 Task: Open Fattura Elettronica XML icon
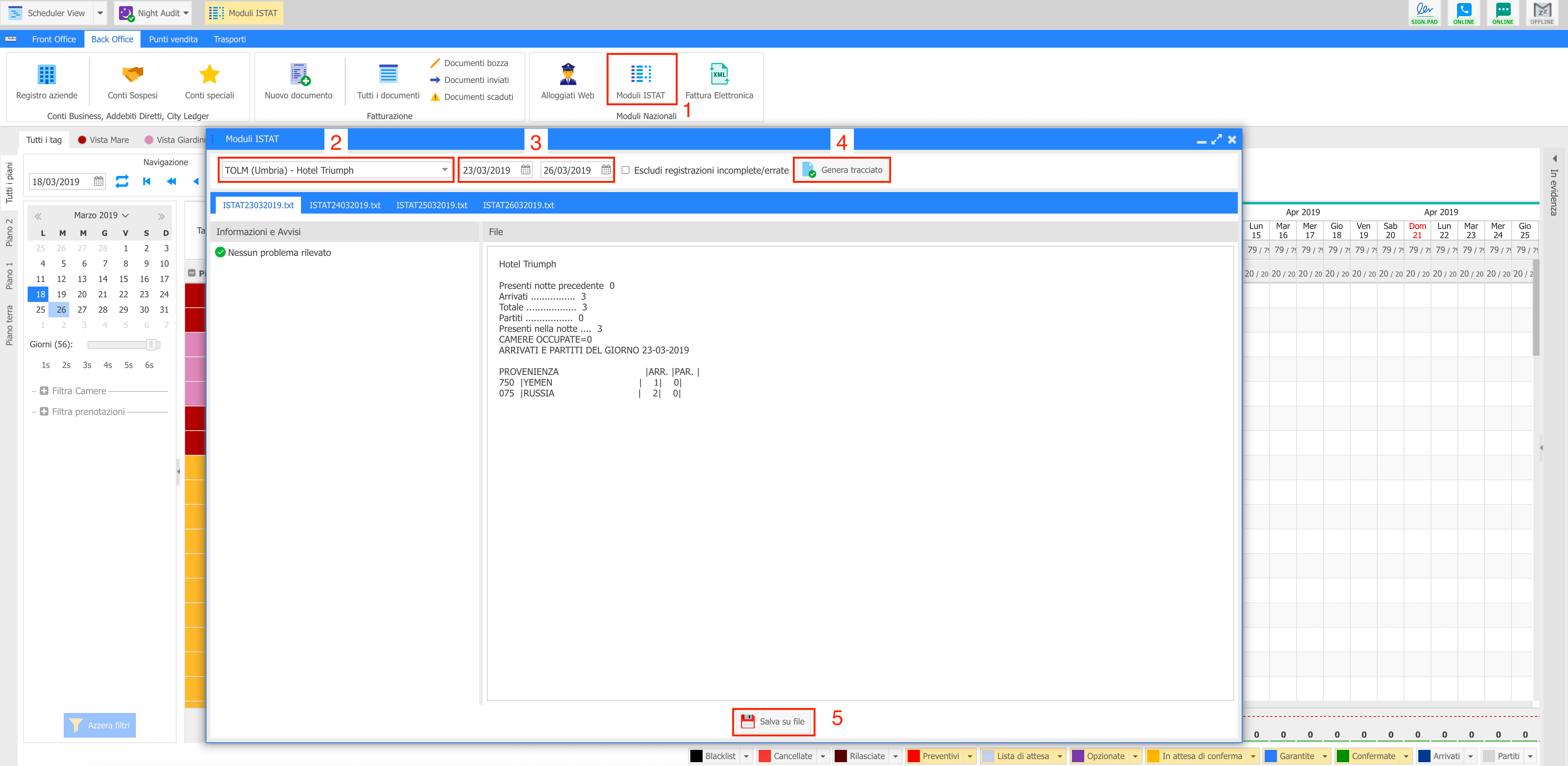click(x=719, y=74)
